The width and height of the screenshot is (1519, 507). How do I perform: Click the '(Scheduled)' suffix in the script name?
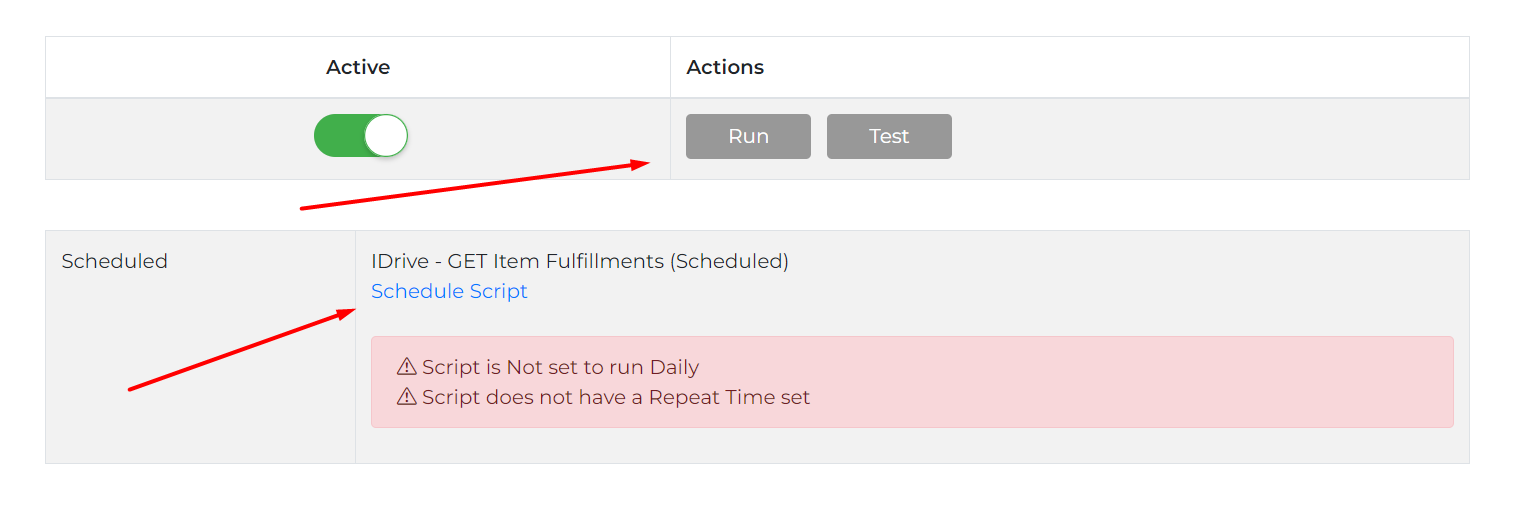coord(729,261)
